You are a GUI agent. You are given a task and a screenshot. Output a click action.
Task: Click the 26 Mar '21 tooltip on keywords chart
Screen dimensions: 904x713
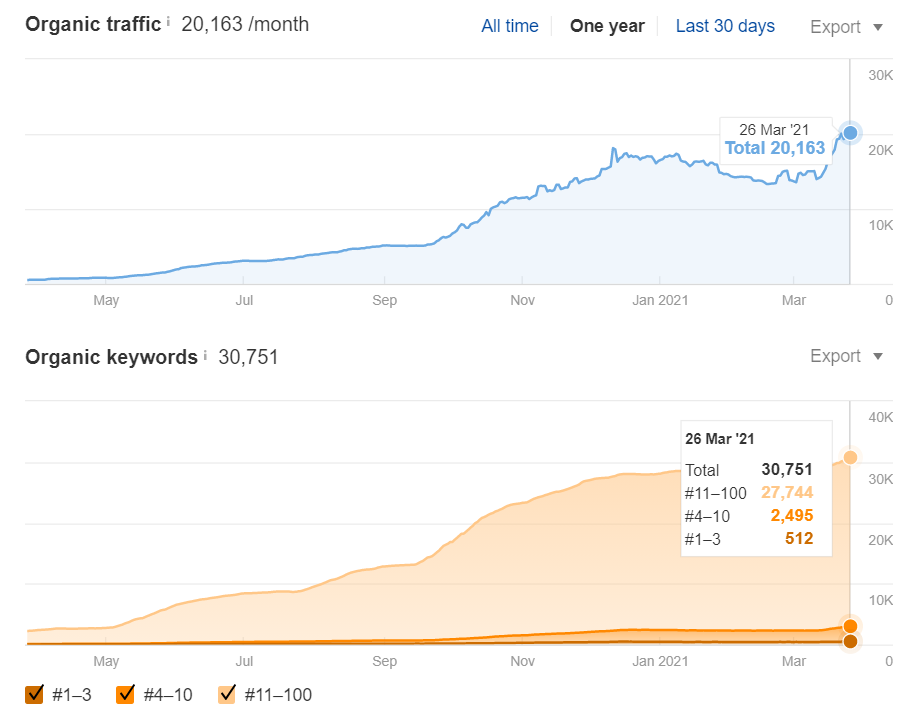point(720,438)
